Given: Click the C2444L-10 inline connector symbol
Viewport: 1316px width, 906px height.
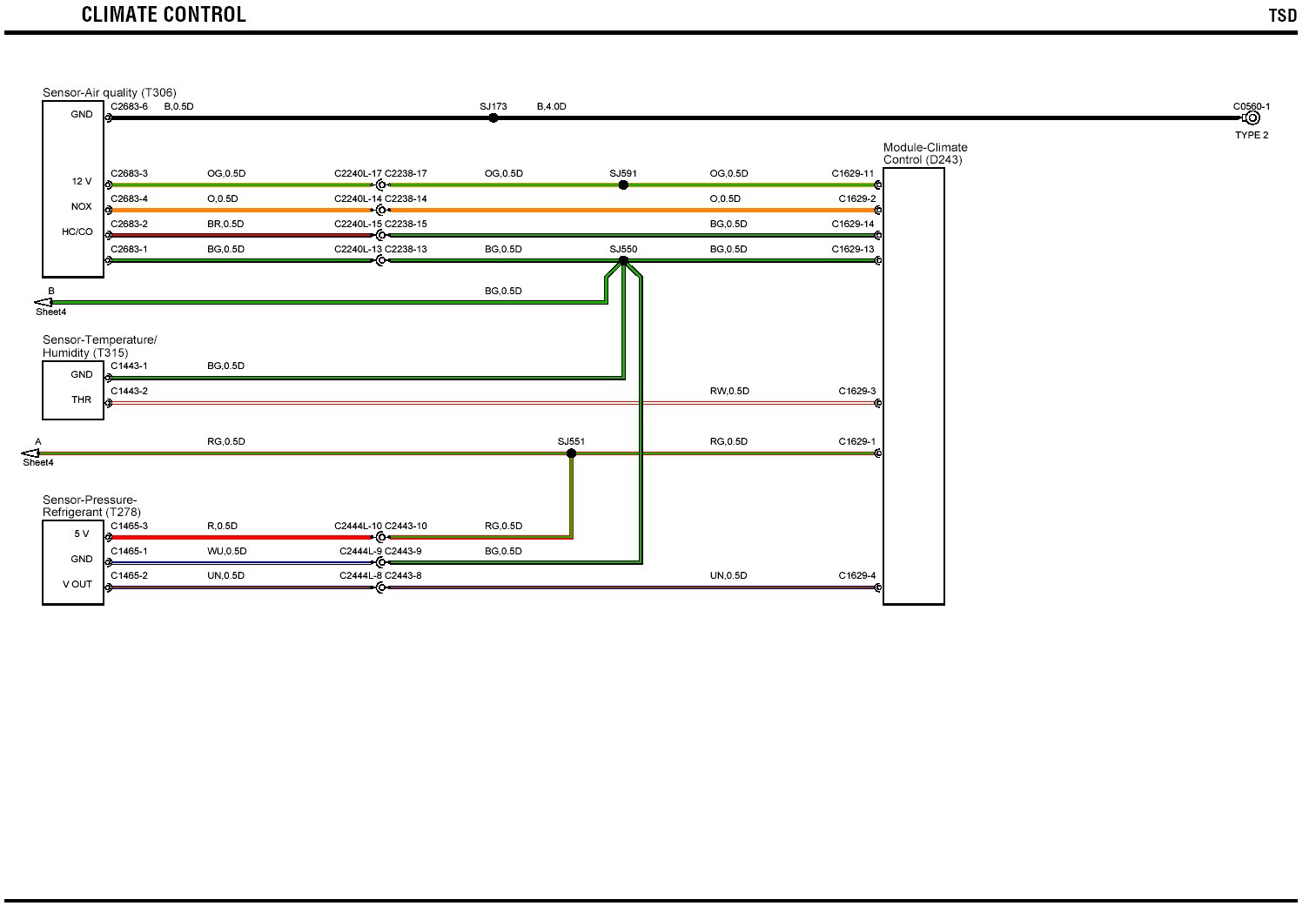Looking at the screenshot, I should [380, 538].
